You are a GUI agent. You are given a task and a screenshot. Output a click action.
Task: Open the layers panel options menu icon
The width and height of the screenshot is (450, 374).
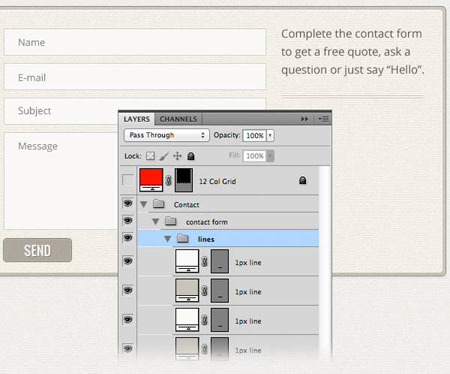[323, 119]
